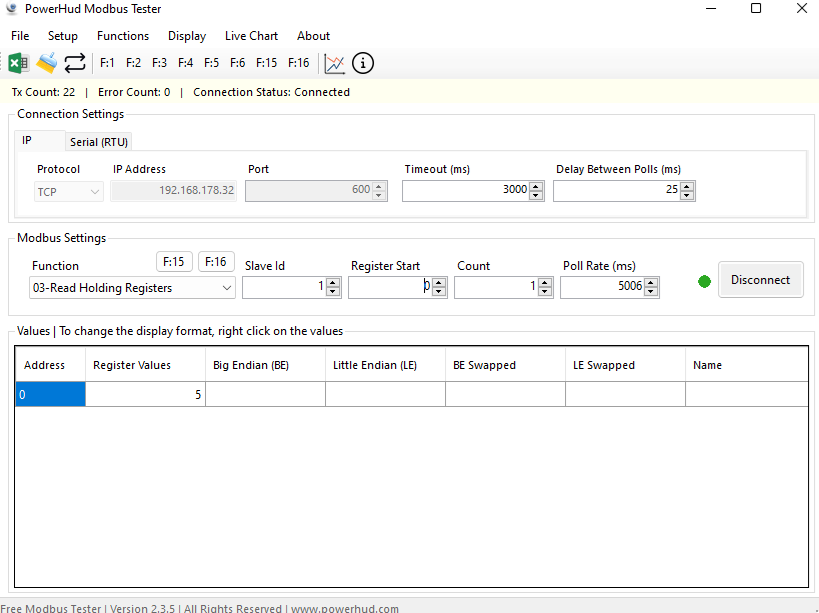The image size is (819, 613).
Task: Increase Poll Rate with up arrow
Action: [651, 282]
